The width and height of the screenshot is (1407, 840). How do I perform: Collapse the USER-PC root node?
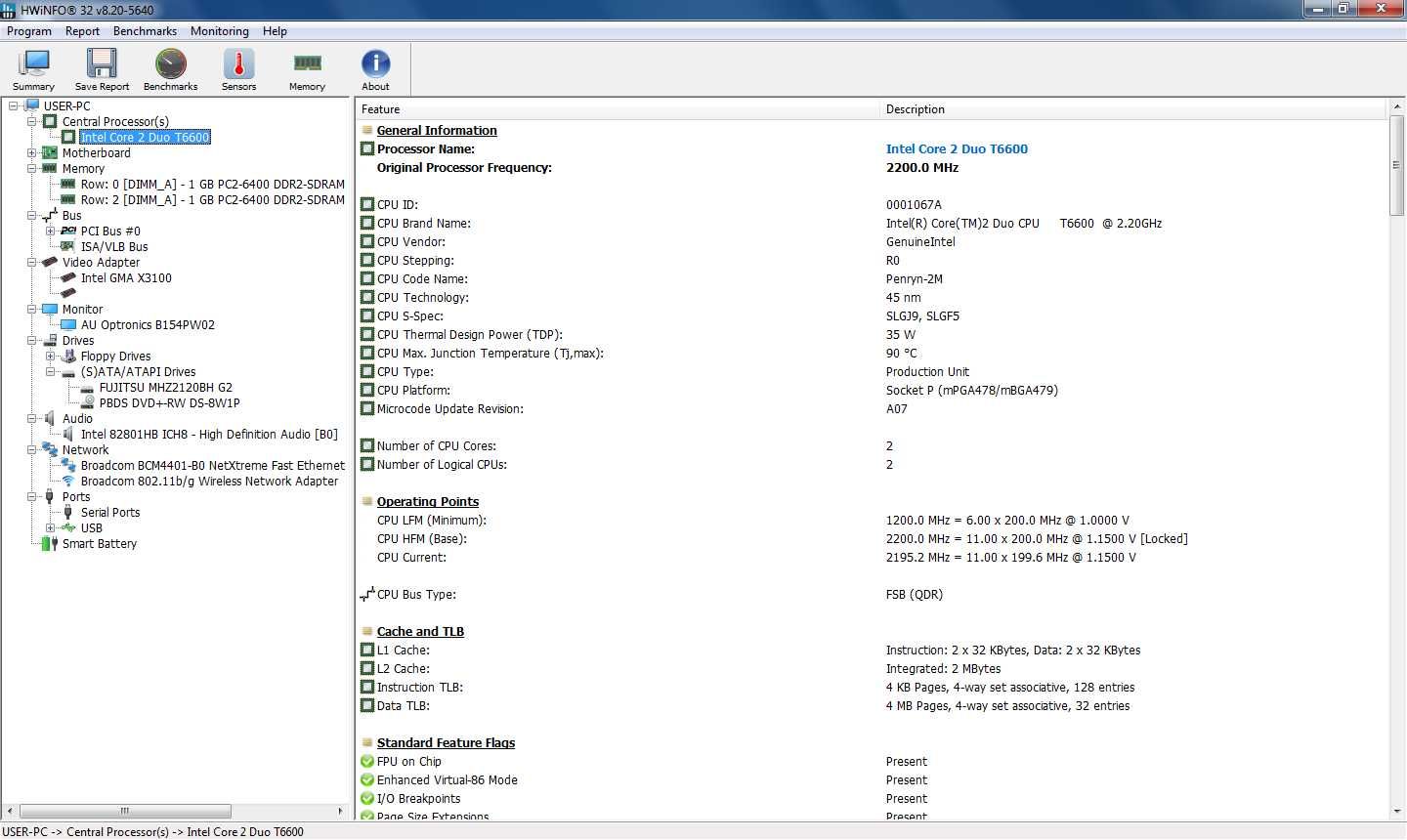[13, 105]
